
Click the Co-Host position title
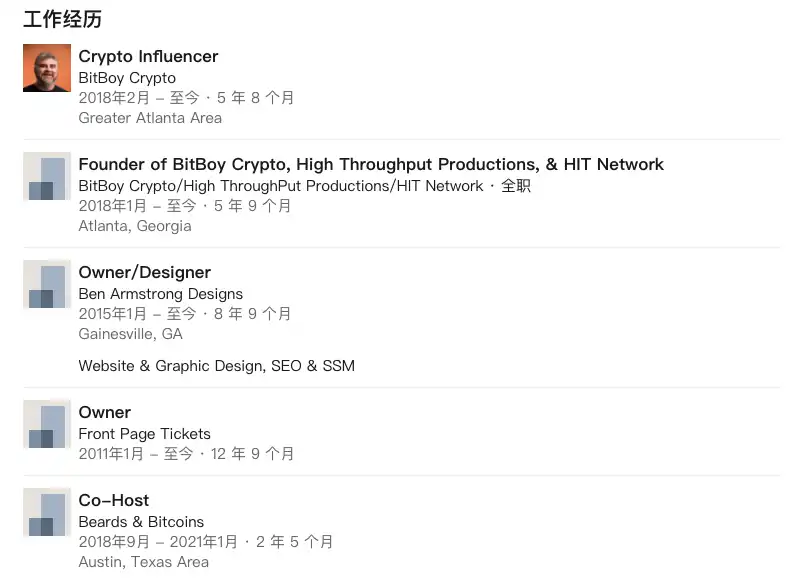coord(114,501)
